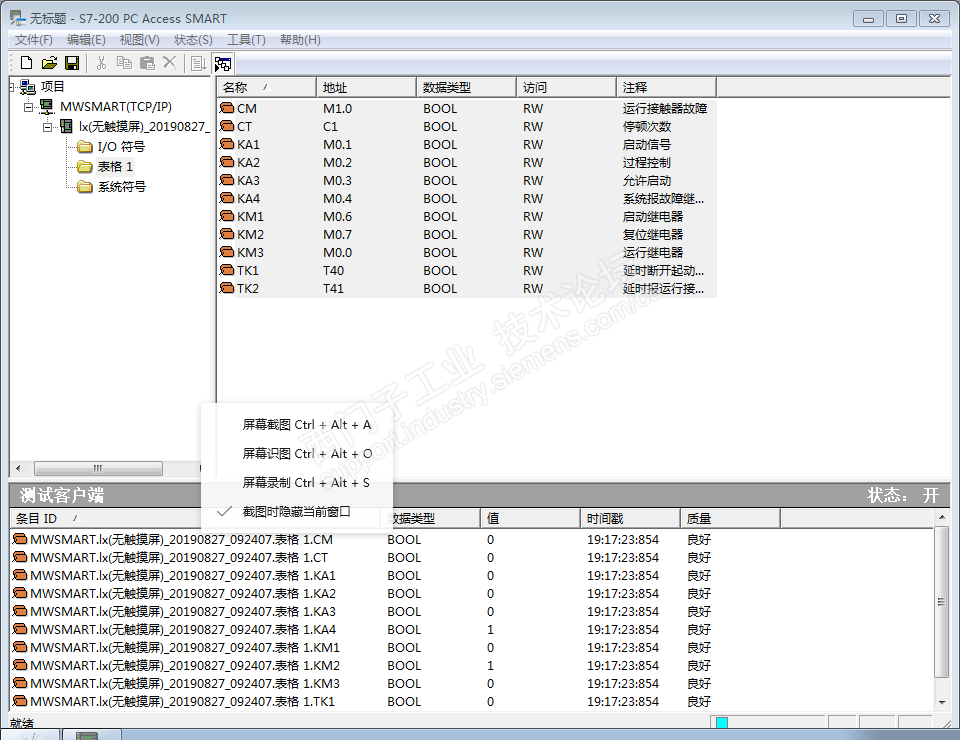
Task: Select the 表格 1 tree folder
Action: 114,166
